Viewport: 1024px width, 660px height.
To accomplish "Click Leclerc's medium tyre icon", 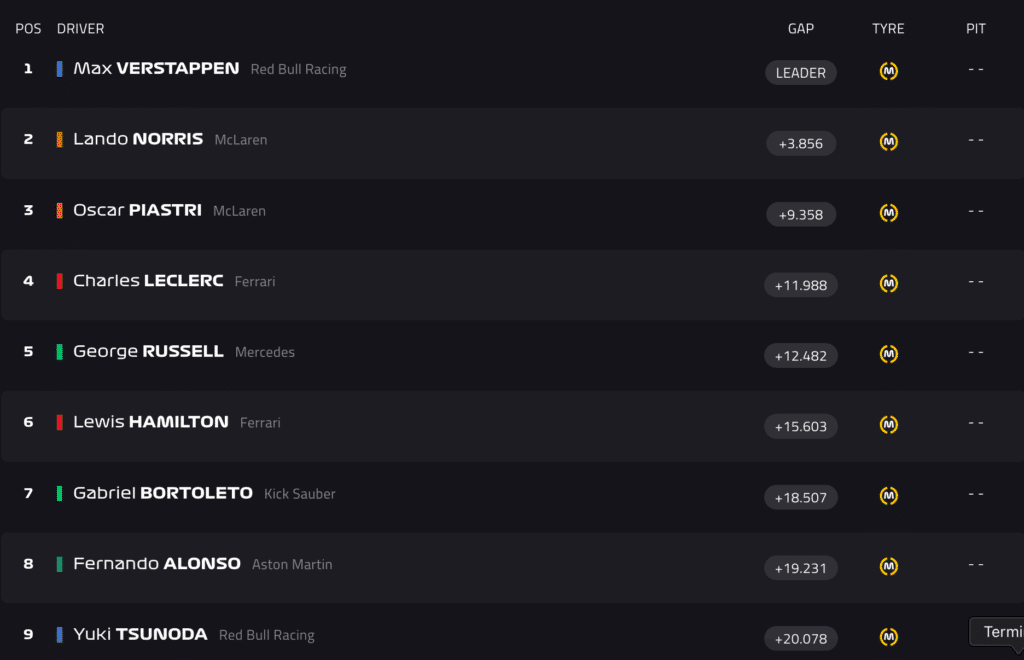I will 888,284.
